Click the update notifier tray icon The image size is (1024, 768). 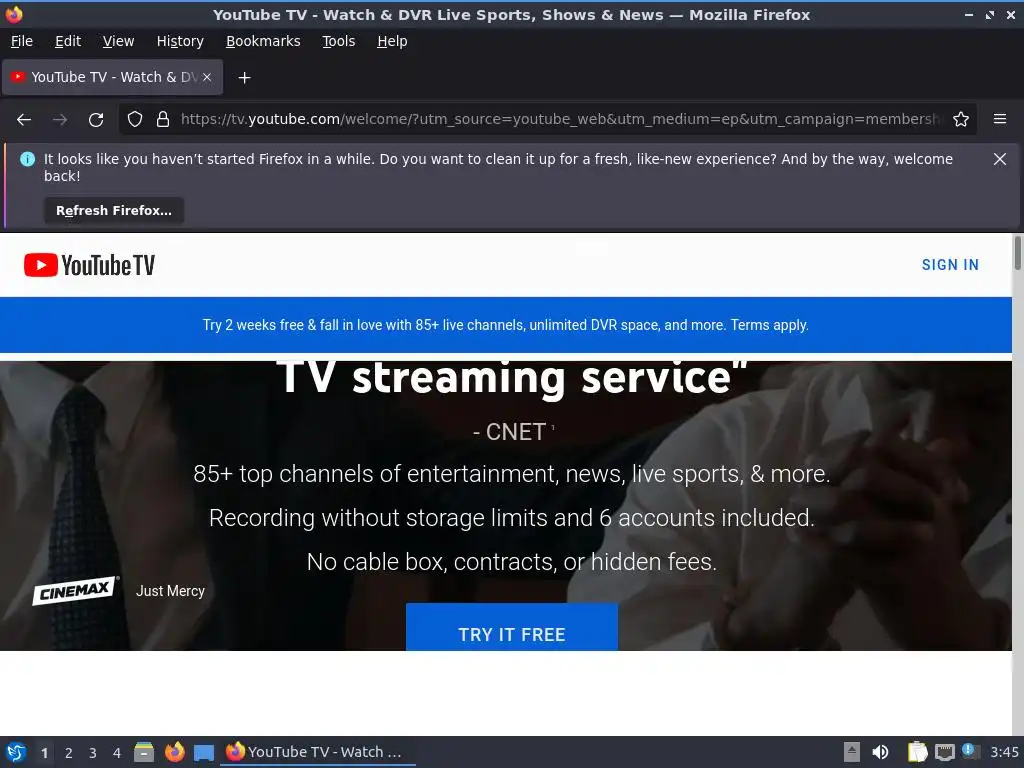point(970,751)
